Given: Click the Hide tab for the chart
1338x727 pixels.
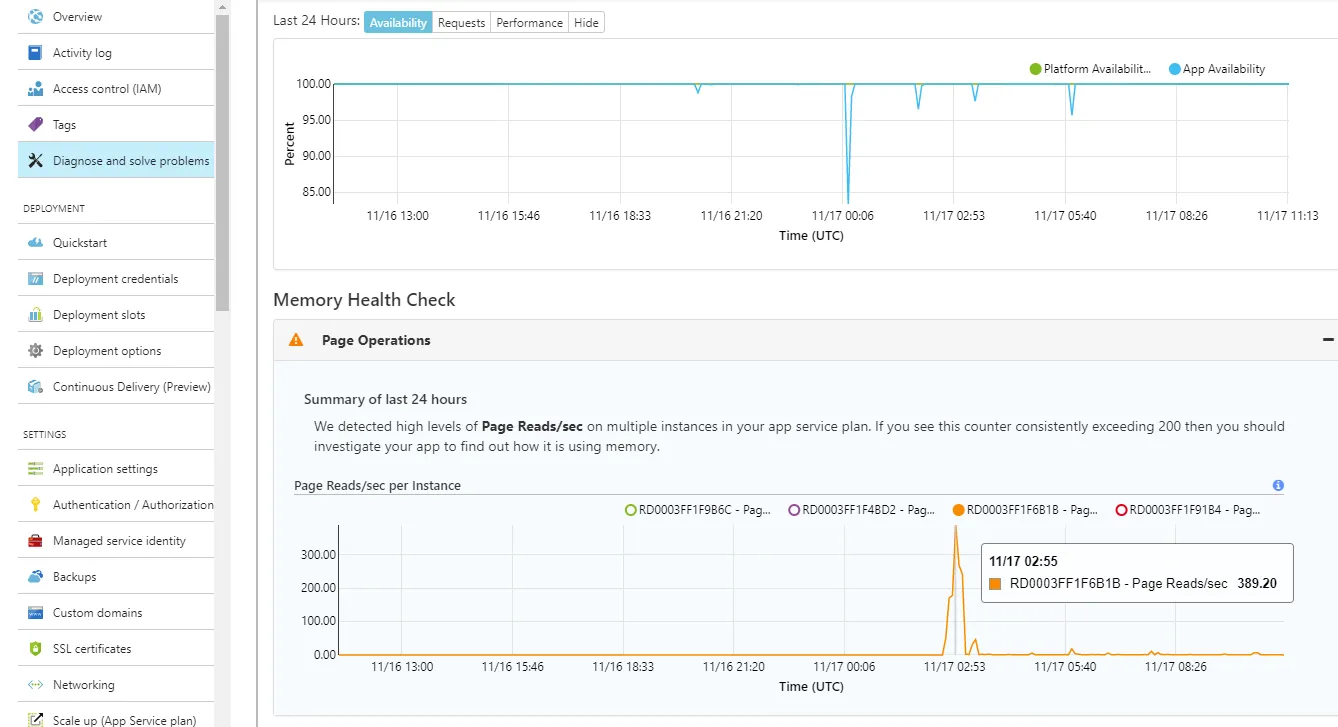Looking at the screenshot, I should (x=586, y=22).
